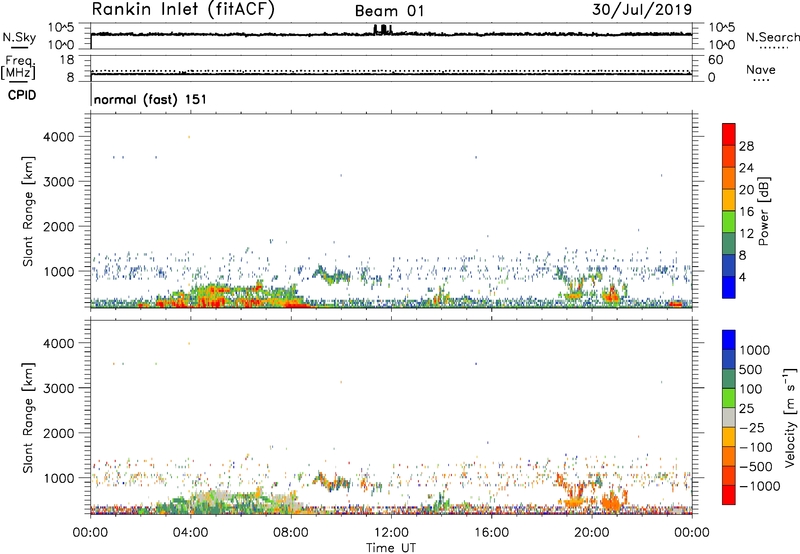Click the 'Slant Range [km]' label of power plot
The width and height of the screenshot is (800, 554).
pos(29,211)
